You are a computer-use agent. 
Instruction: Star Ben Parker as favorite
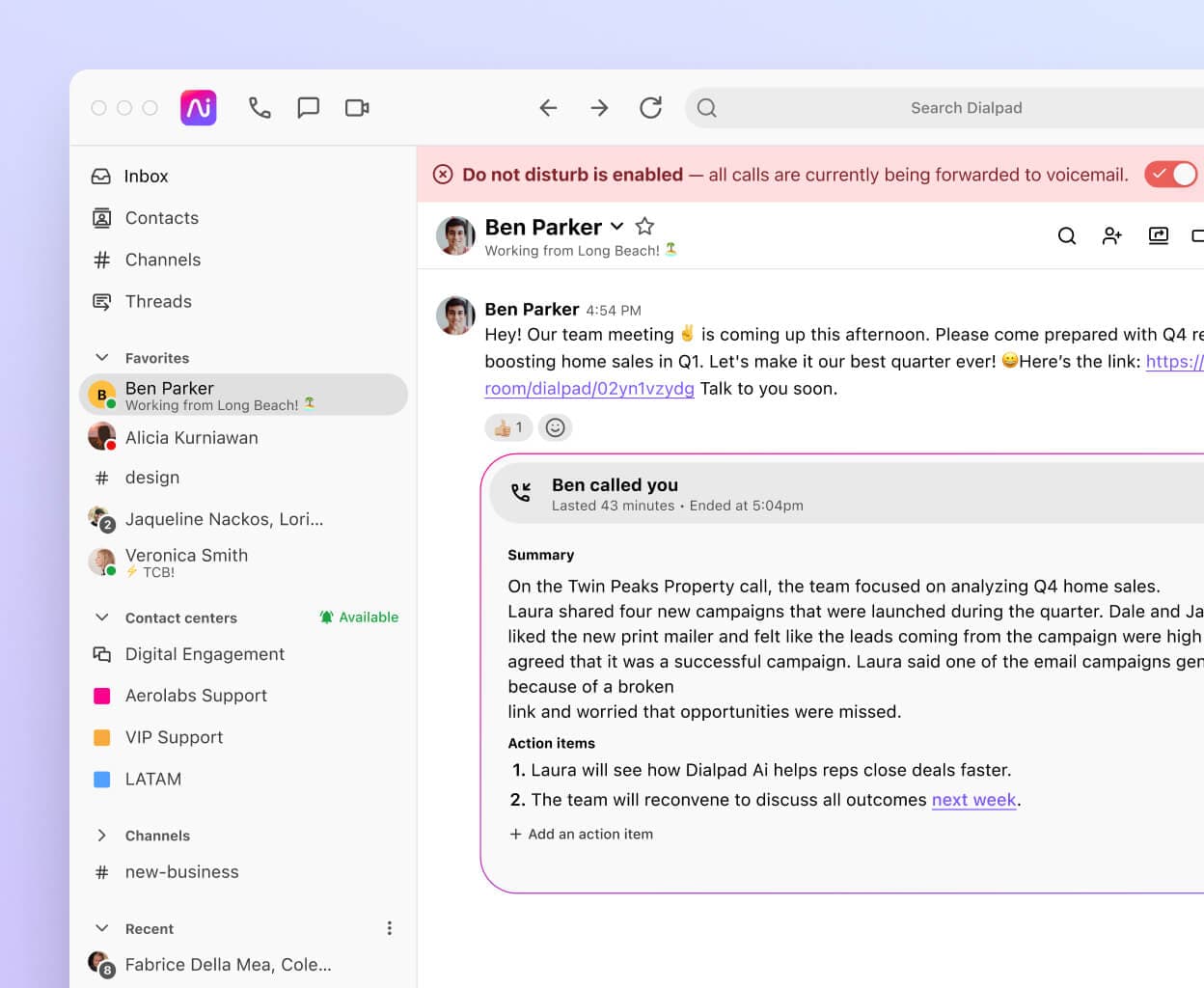click(644, 227)
